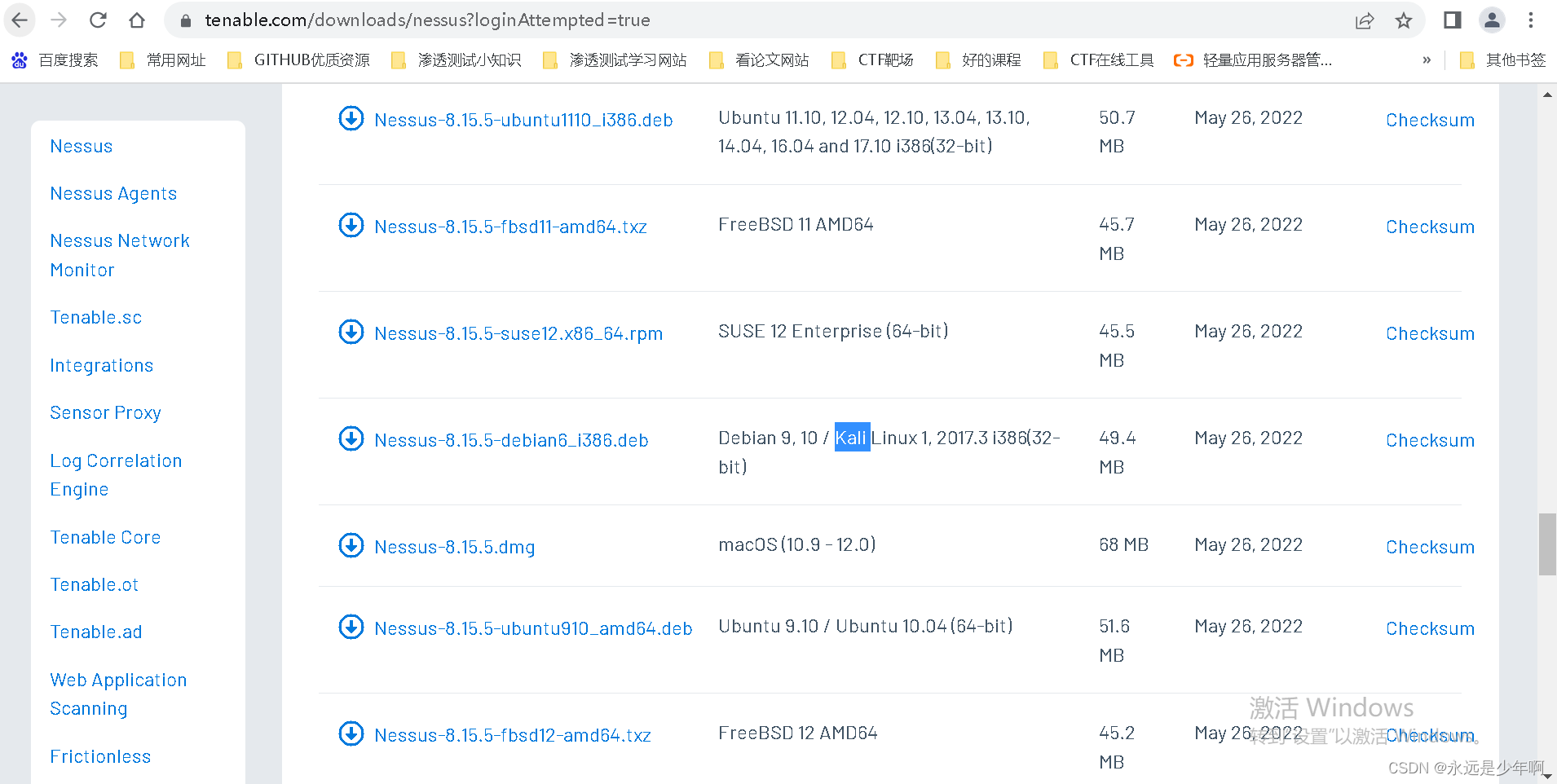Open the user profile avatar icon

point(1492,20)
